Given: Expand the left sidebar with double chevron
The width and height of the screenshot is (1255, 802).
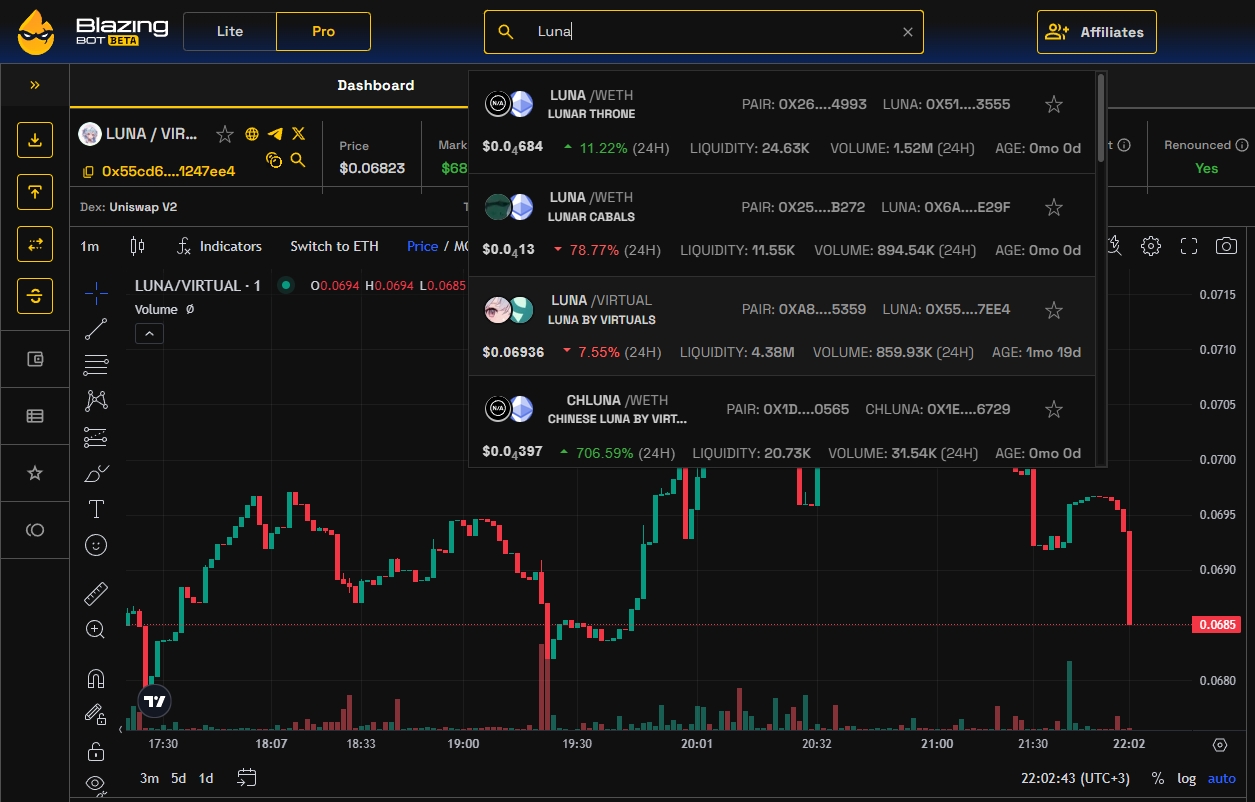Looking at the screenshot, I should point(35,85).
